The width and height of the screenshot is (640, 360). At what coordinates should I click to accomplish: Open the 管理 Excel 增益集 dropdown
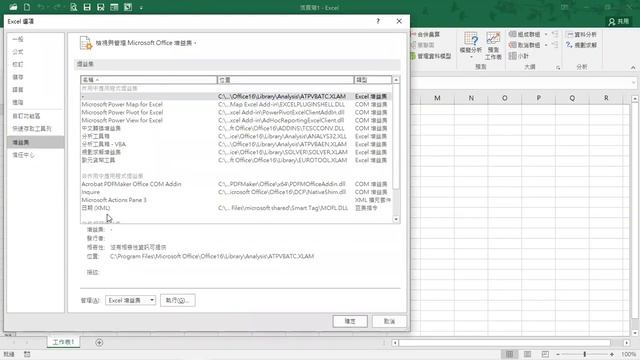coord(131,300)
